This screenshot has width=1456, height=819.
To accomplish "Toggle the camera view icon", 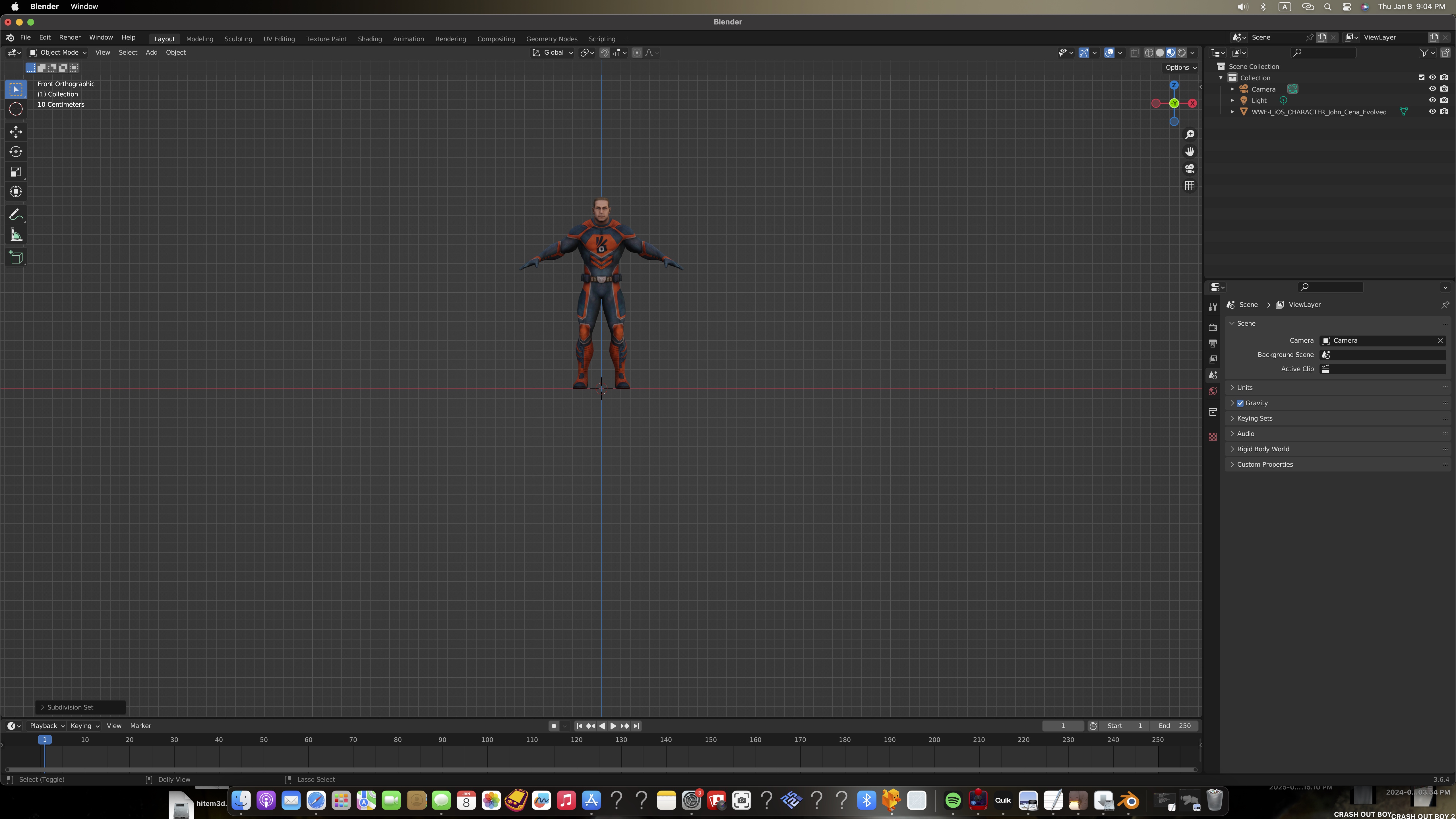I will [x=1190, y=168].
